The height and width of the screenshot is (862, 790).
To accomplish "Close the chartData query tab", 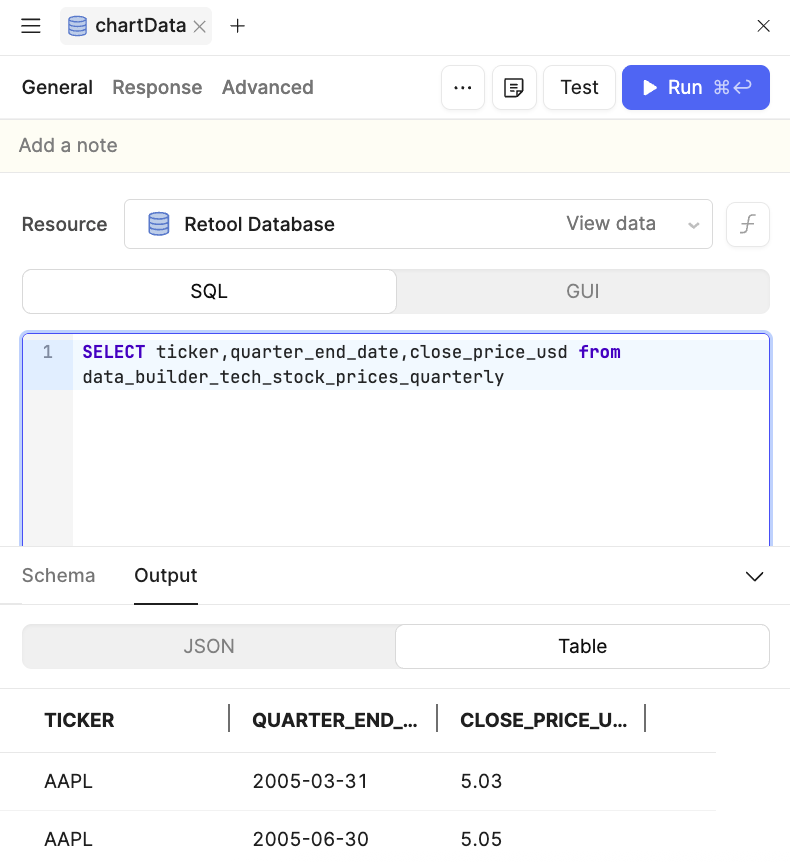I will tap(200, 26).
